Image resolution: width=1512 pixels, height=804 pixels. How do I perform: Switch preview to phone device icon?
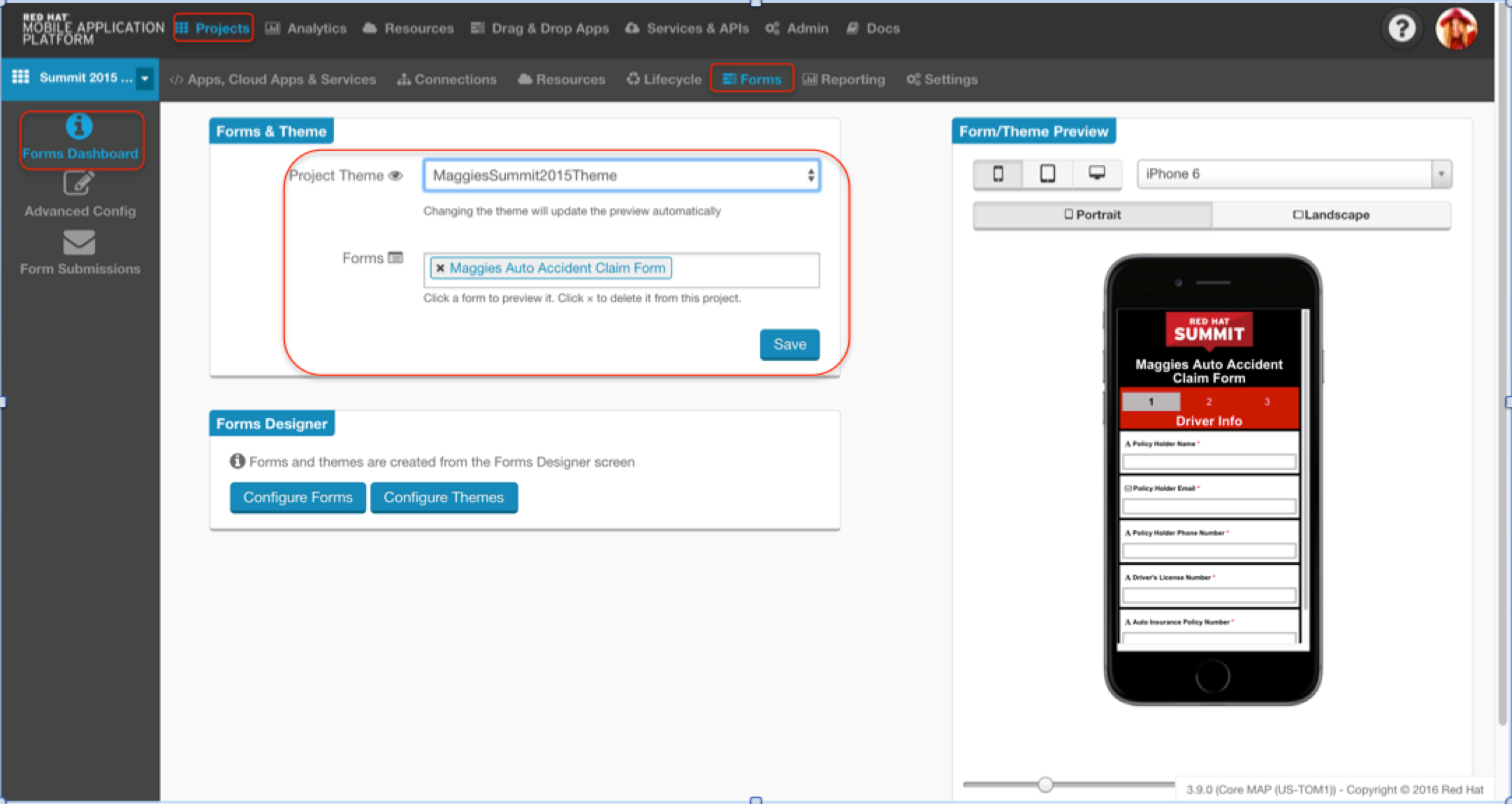pos(998,173)
